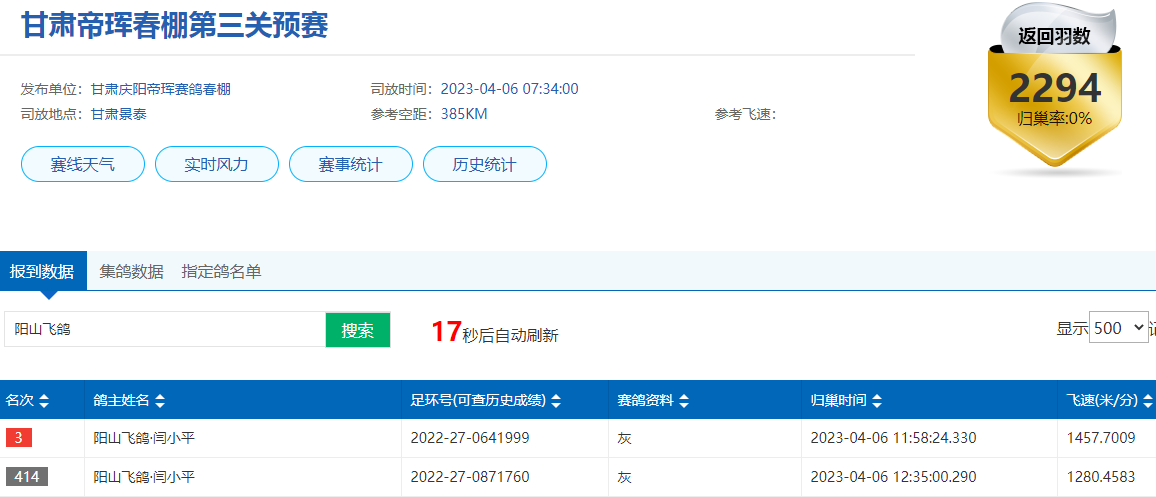Viewport: 1156px width, 497px height.
Task: Open 实时风力 live wind info
Action: (216, 164)
